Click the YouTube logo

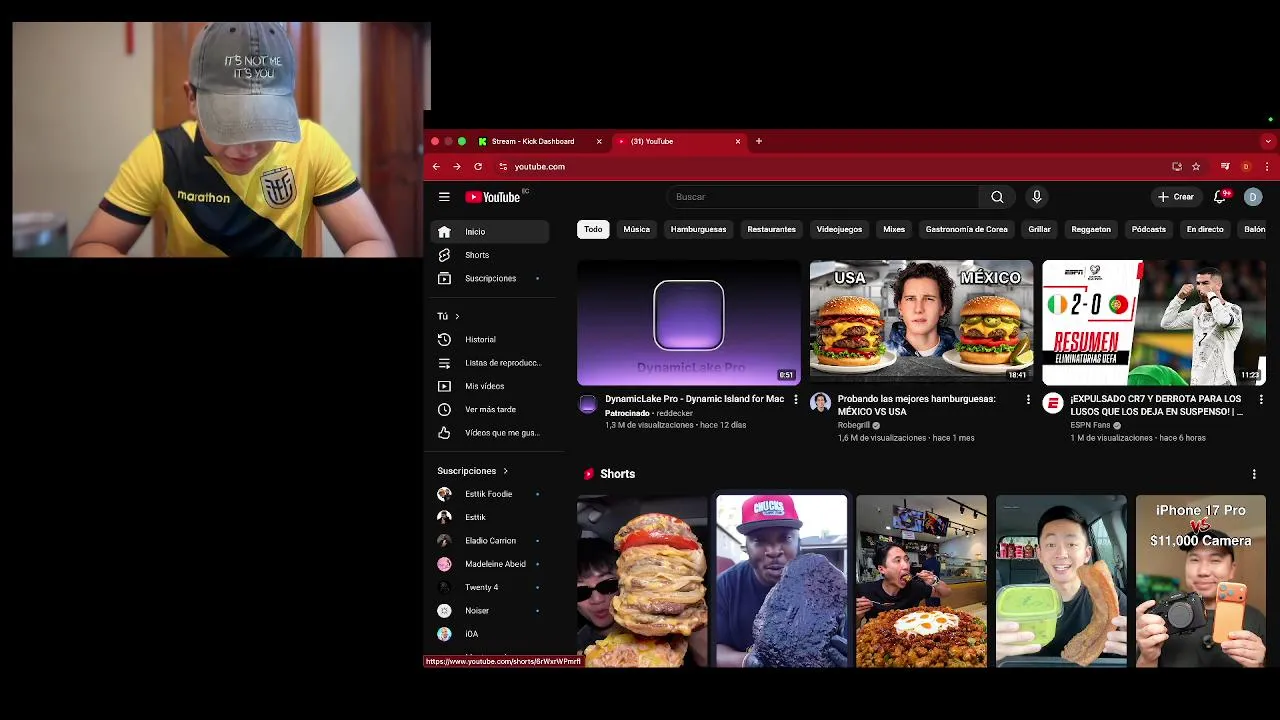point(493,197)
